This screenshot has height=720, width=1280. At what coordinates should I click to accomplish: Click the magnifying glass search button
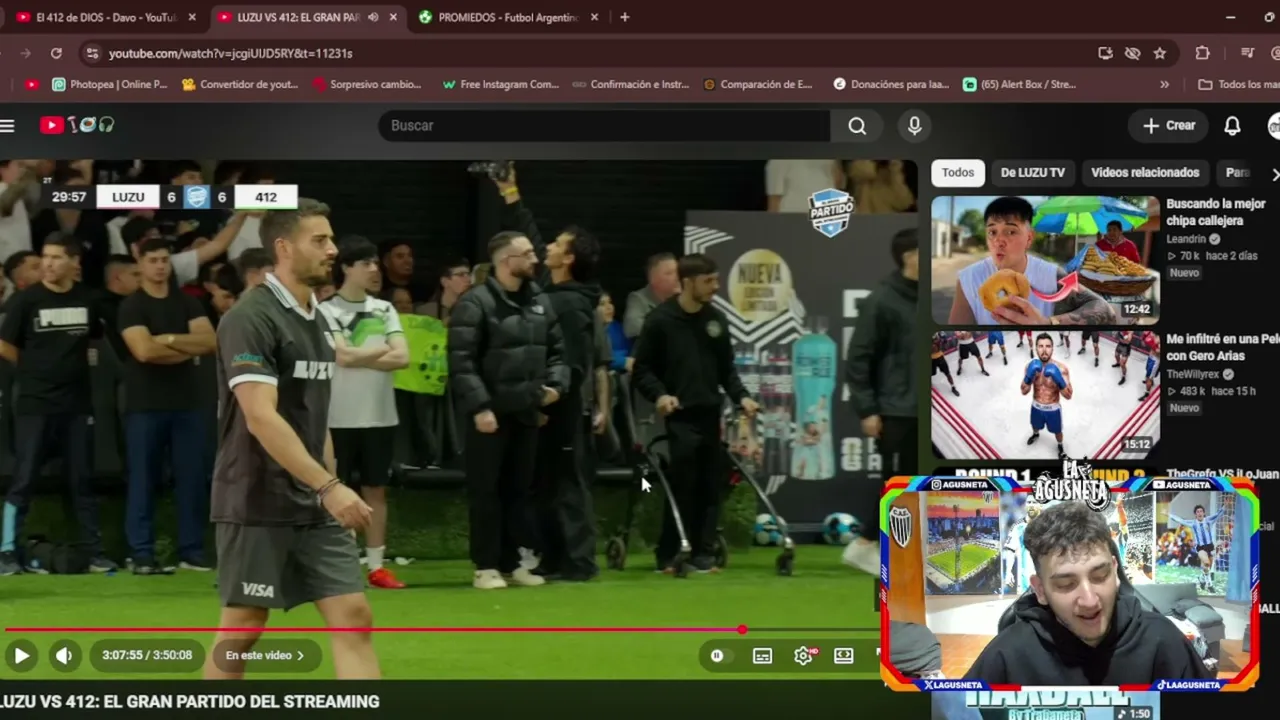(x=857, y=125)
